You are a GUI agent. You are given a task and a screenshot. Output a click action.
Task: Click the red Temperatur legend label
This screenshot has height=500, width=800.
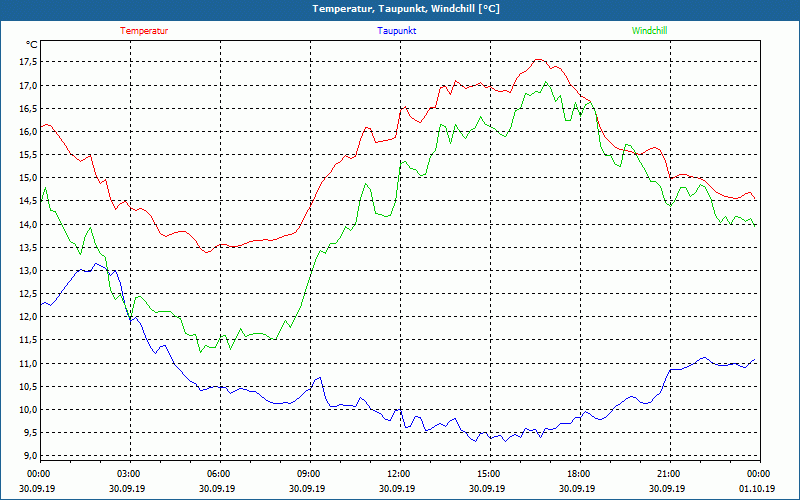[144, 31]
